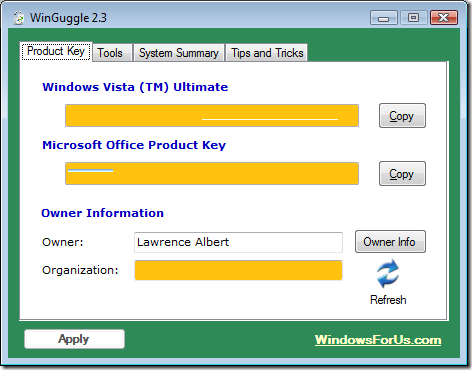The height and width of the screenshot is (370, 472).
Task: Minimize the WinGuggle window
Action: [x=384, y=18]
